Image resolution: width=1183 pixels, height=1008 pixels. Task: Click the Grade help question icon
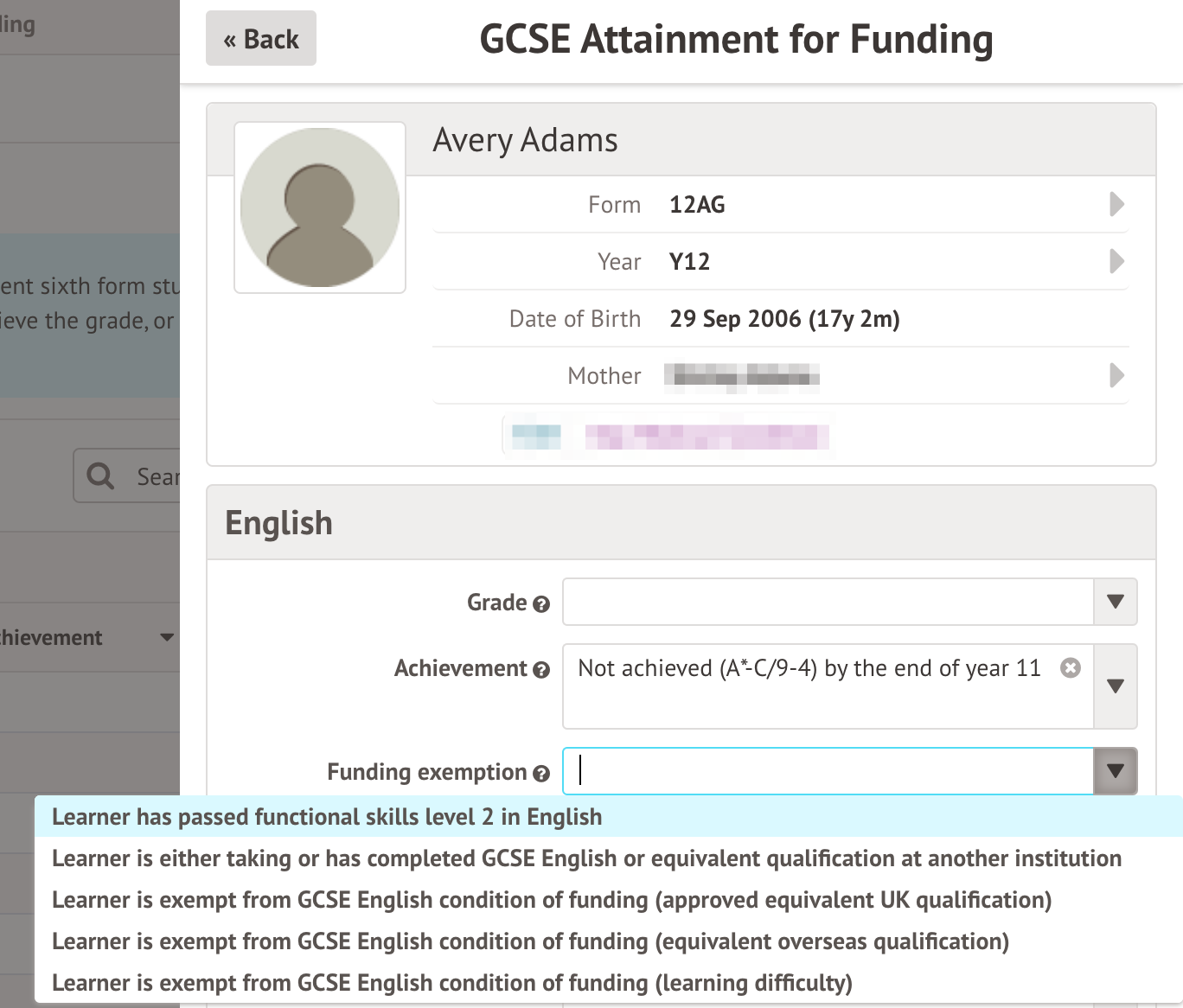(541, 604)
